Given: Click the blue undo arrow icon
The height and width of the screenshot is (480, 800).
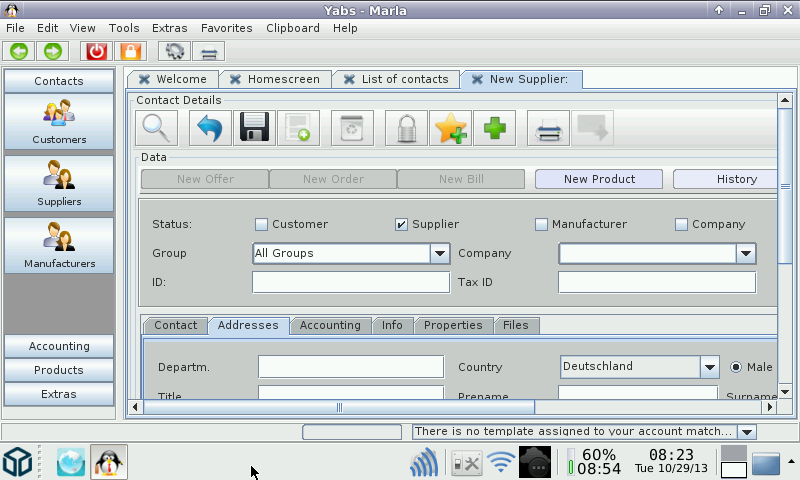Looking at the screenshot, I should coord(210,128).
